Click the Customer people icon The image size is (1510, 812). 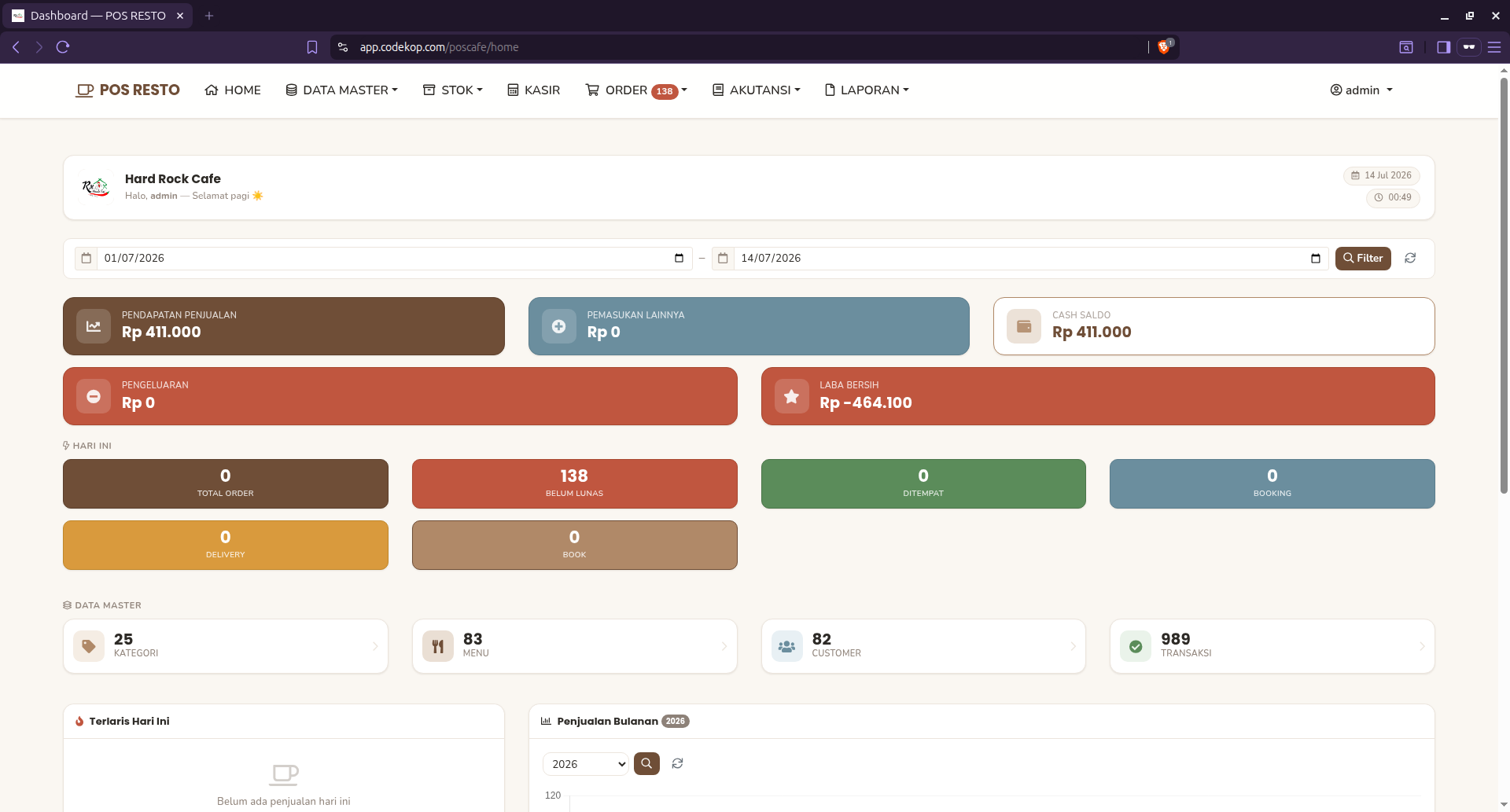point(786,646)
